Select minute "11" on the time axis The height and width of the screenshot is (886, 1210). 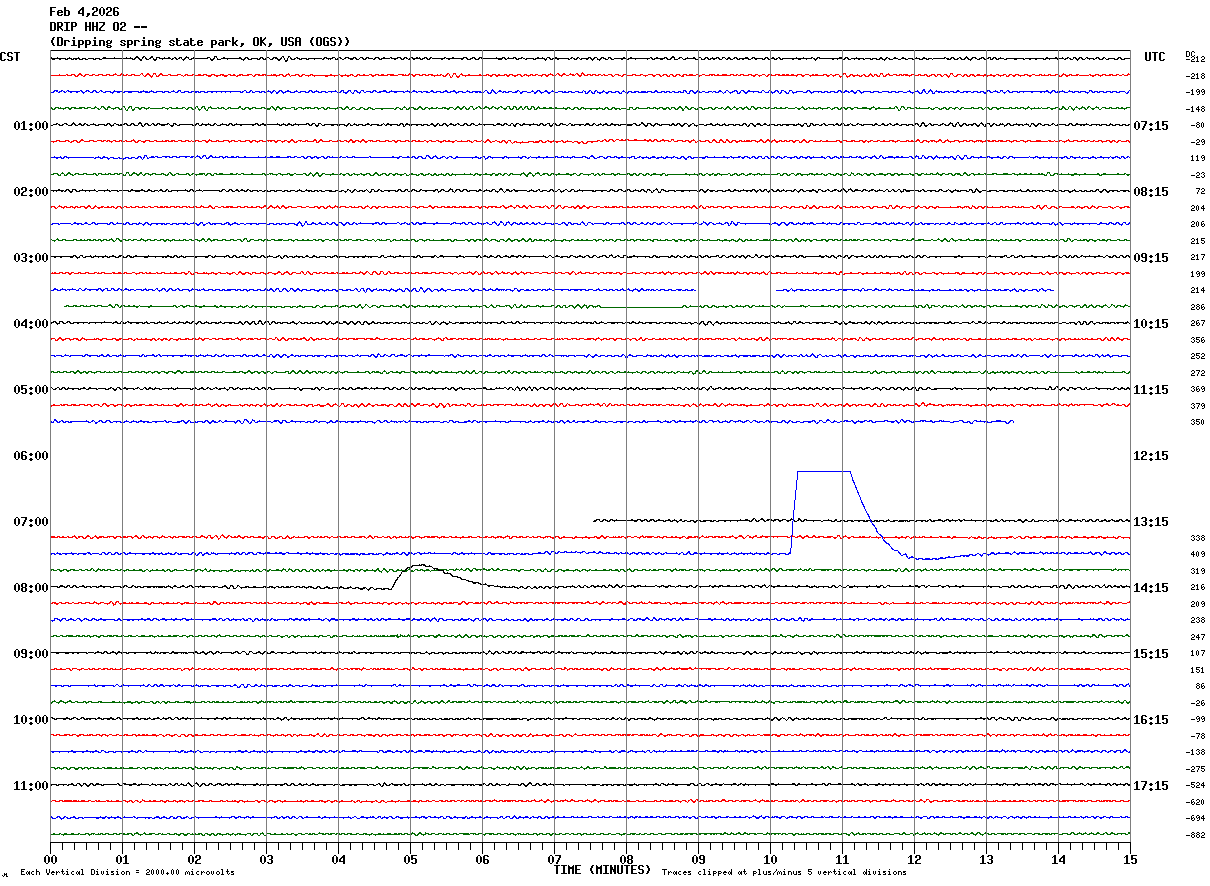click(842, 860)
